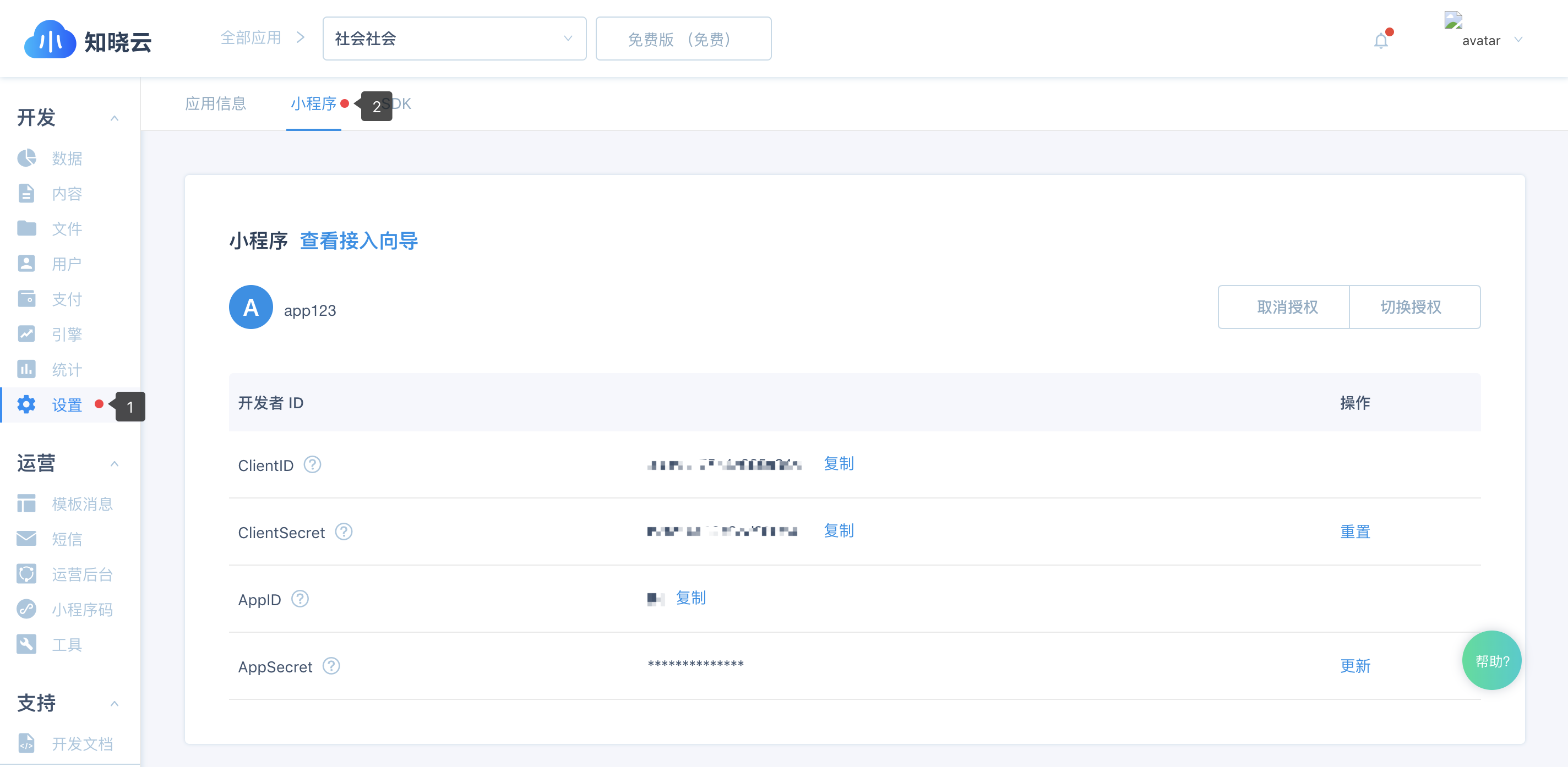This screenshot has height=767, width=1568.
Task: Open the 社会社会 app selector dropdown
Action: [454, 39]
